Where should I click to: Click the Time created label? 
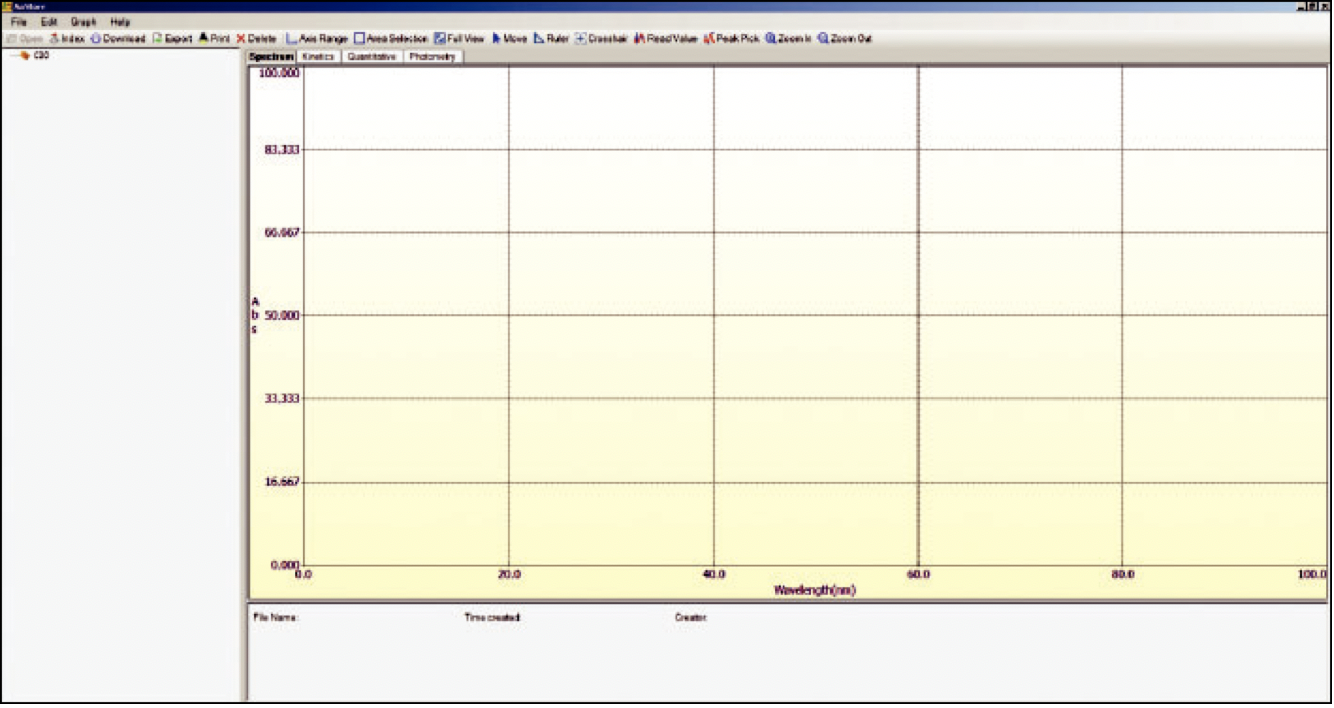pyautogui.click(x=492, y=618)
